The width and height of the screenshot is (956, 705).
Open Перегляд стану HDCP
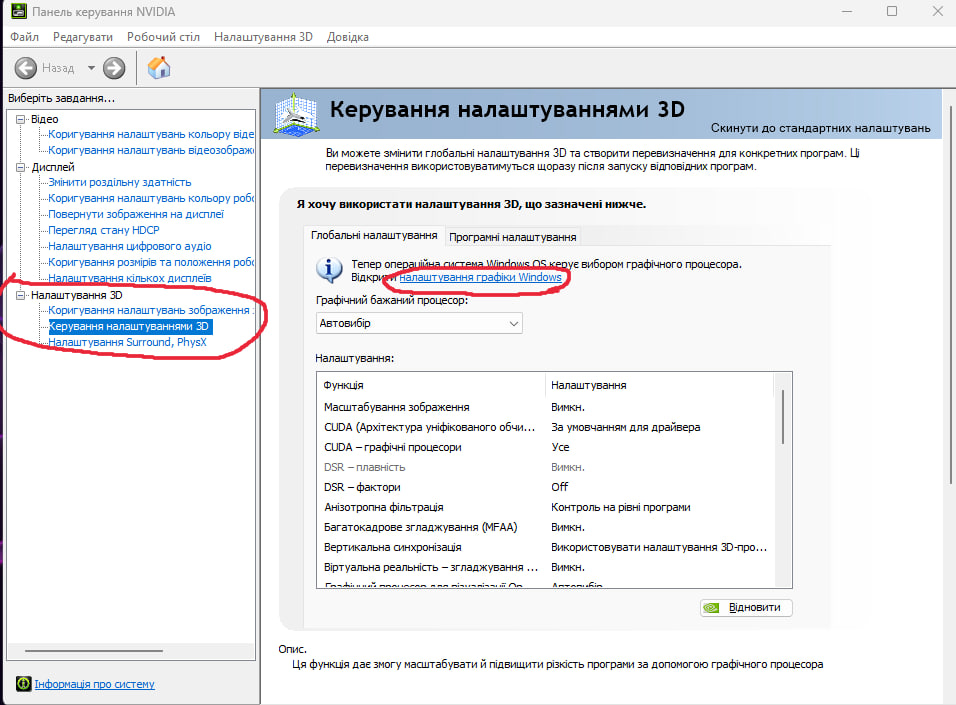pyautogui.click(x=104, y=230)
